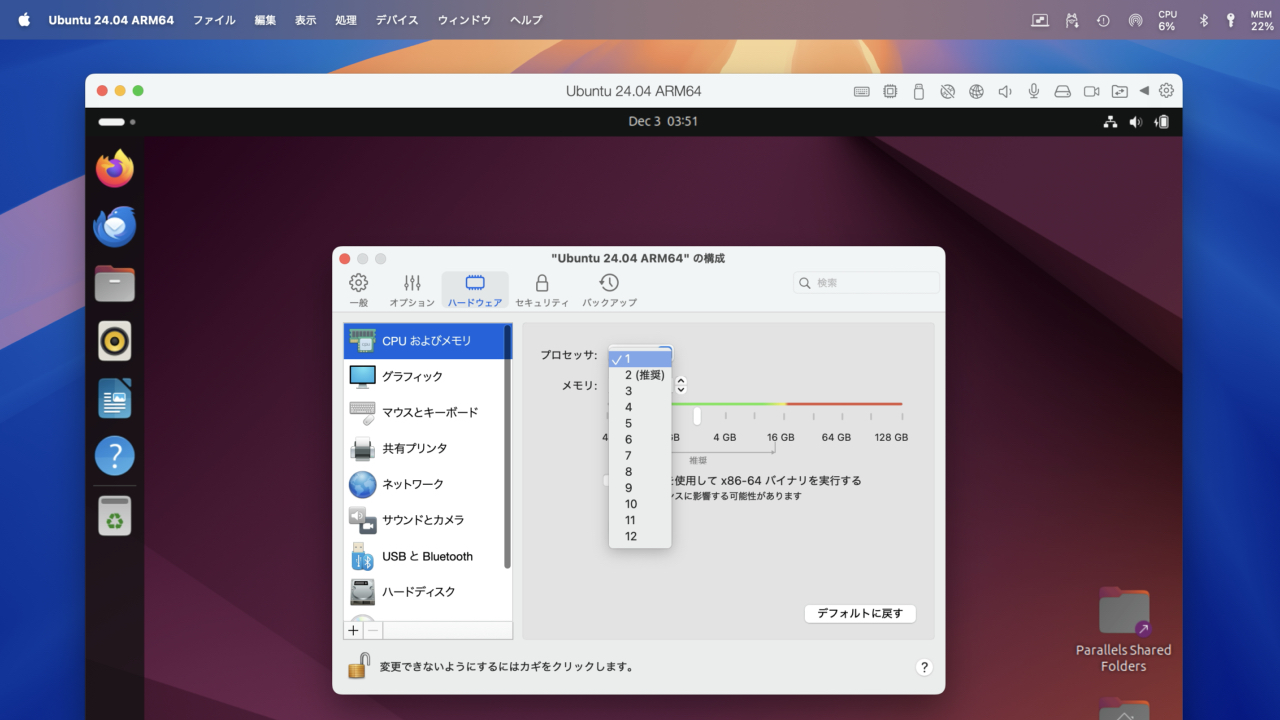Choose 6 processors in dropdown
The image size is (1280, 720).
tap(640, 439)
